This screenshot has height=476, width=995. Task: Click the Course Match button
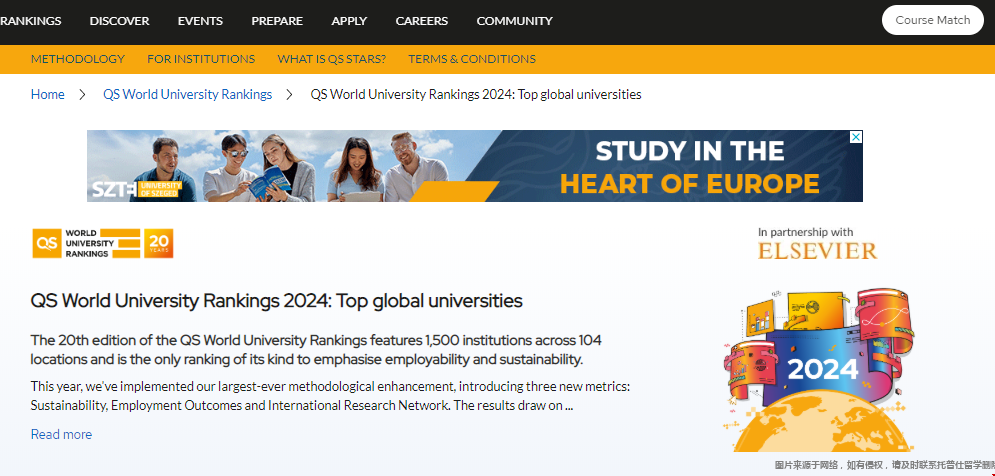point(932,20)
